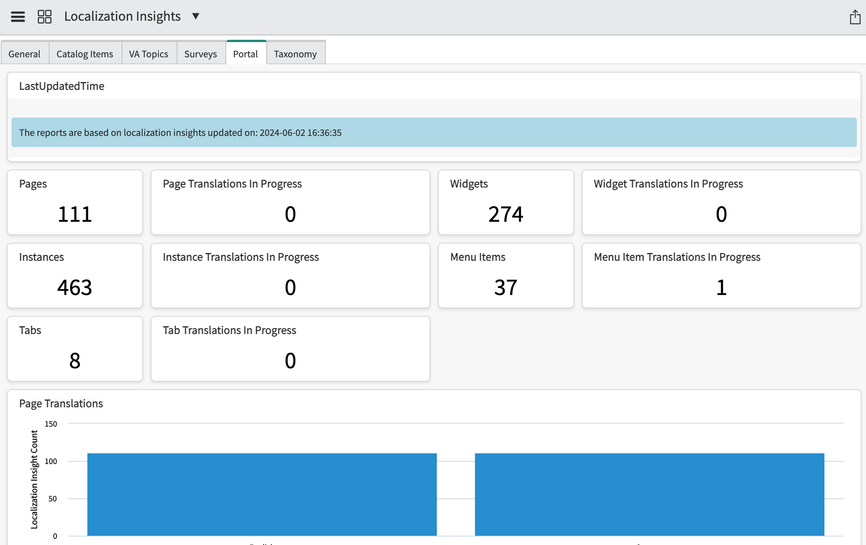Image resolution: width=866 pixels, height=545 pixels.
Task: Switch to the Catalog Items tab
Action: tap(85, 54)
